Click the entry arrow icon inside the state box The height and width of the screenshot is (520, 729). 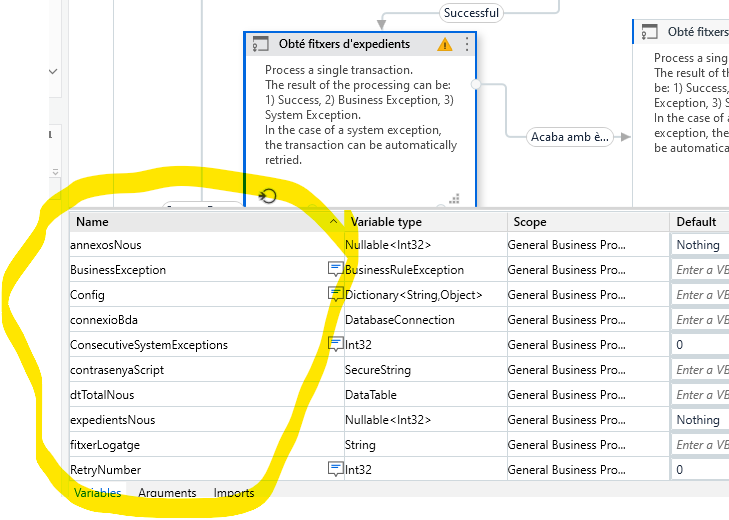point(267,196)
